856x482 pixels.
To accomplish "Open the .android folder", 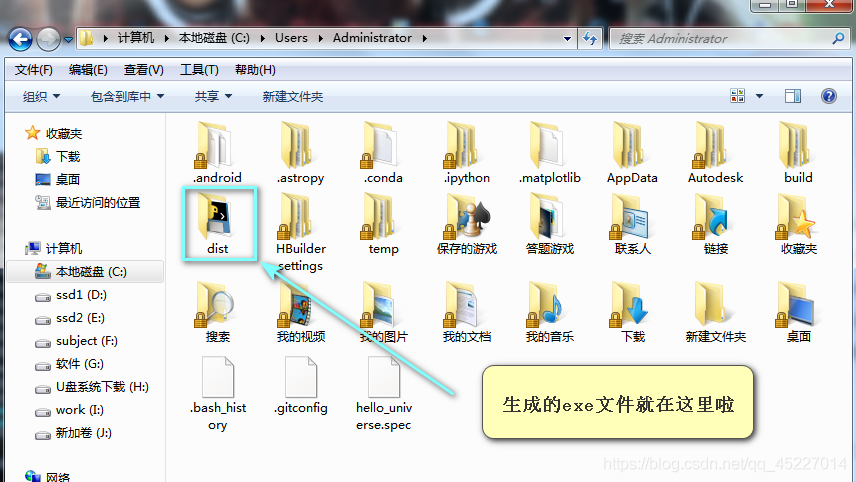I will click(x=217, y=150).
